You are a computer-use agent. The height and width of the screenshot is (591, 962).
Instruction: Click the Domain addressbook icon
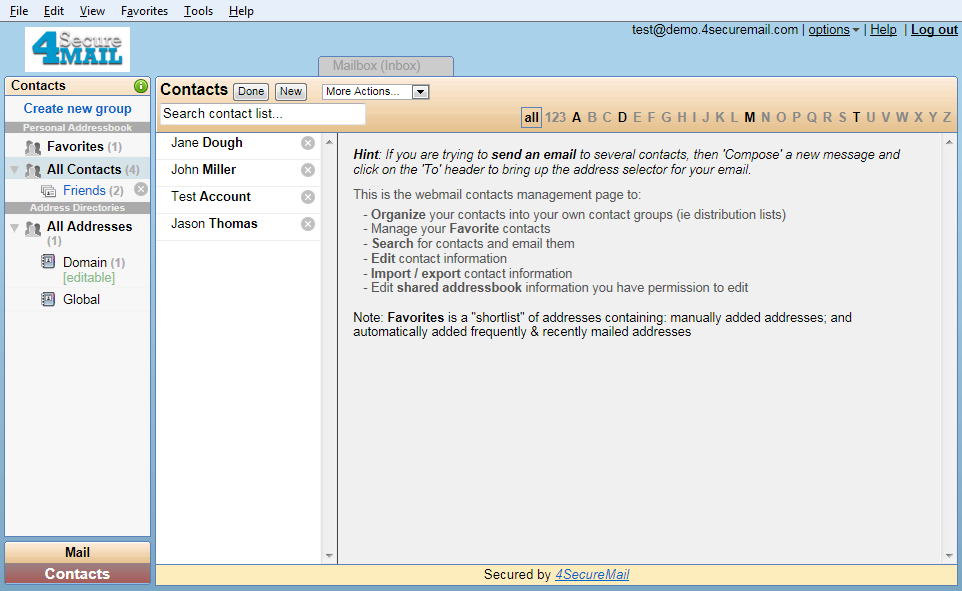48,262
